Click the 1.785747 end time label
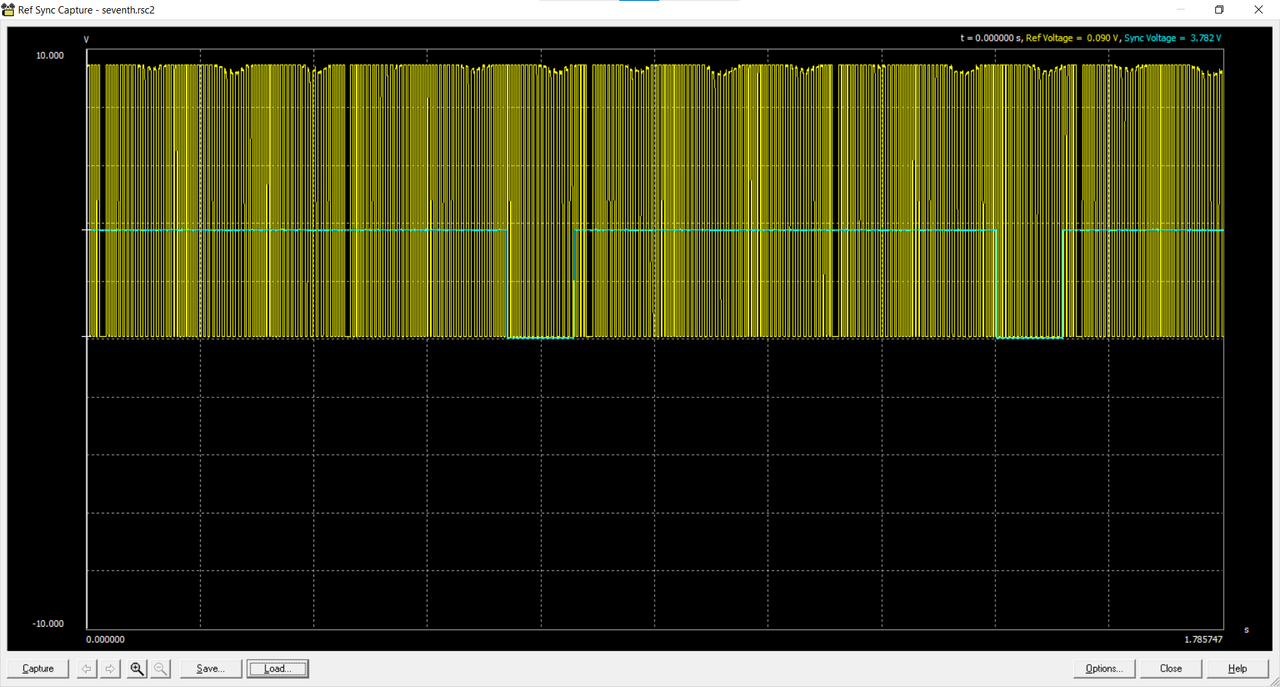This screenshot has width=1280, height=687. tap(1203, 639)
